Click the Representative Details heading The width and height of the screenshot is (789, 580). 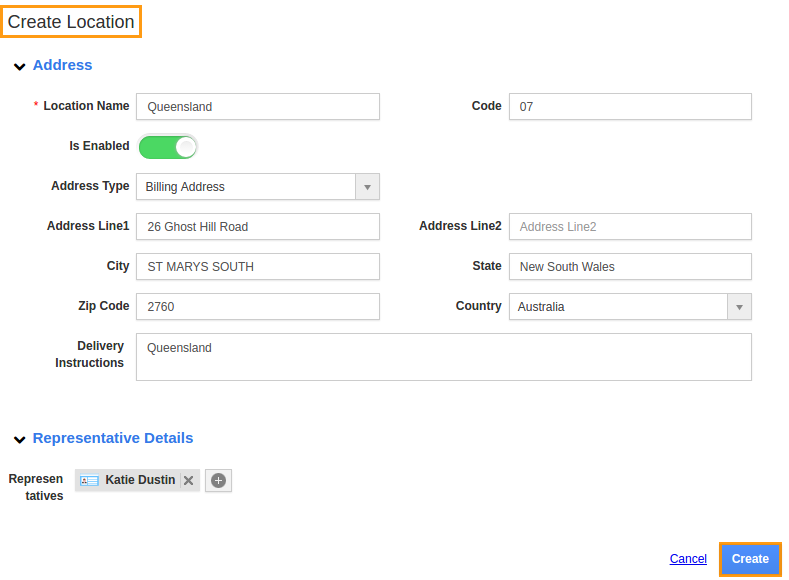click(x=113, y=438)
